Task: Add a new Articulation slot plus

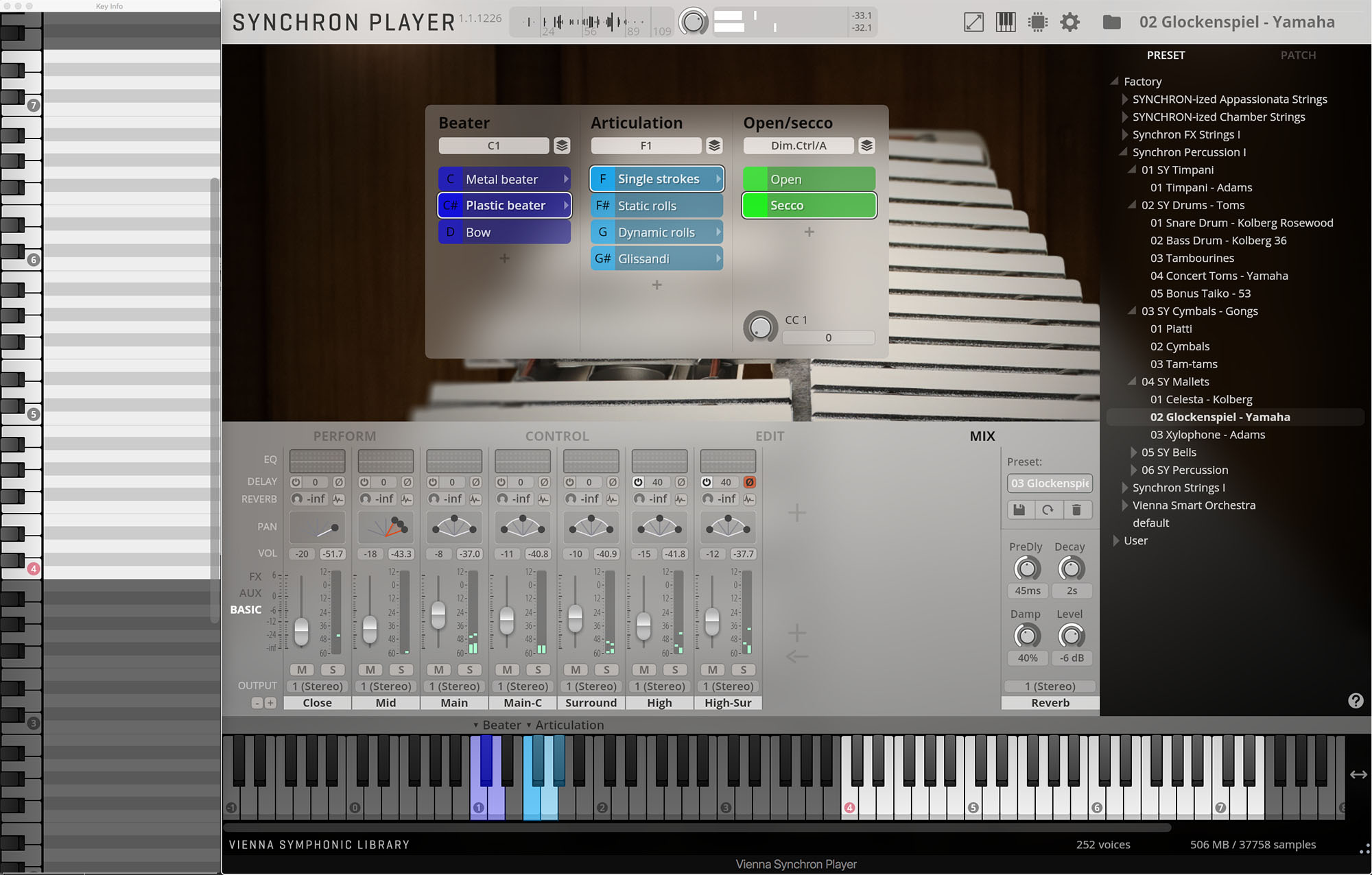Action: pyautogui.click(x=657, y=285)
